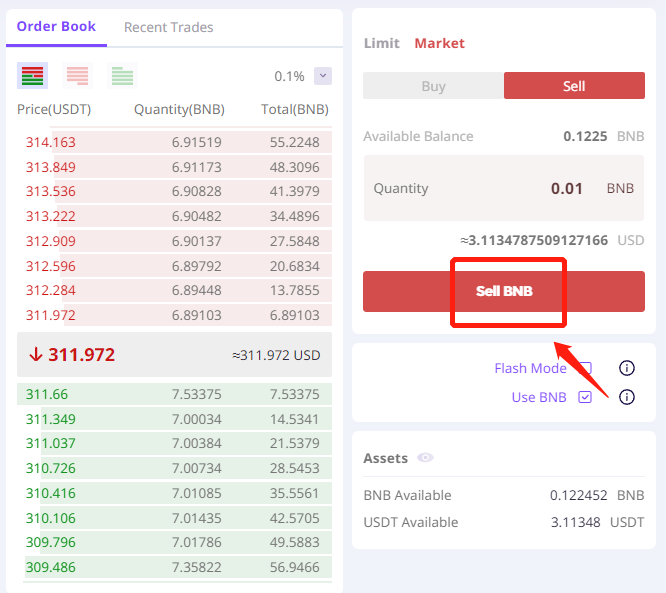Image resolution: width=666 pixels, height=593 pixels.
Task: Open the info icon next to Flash Mode
Action: click(626, 368)
